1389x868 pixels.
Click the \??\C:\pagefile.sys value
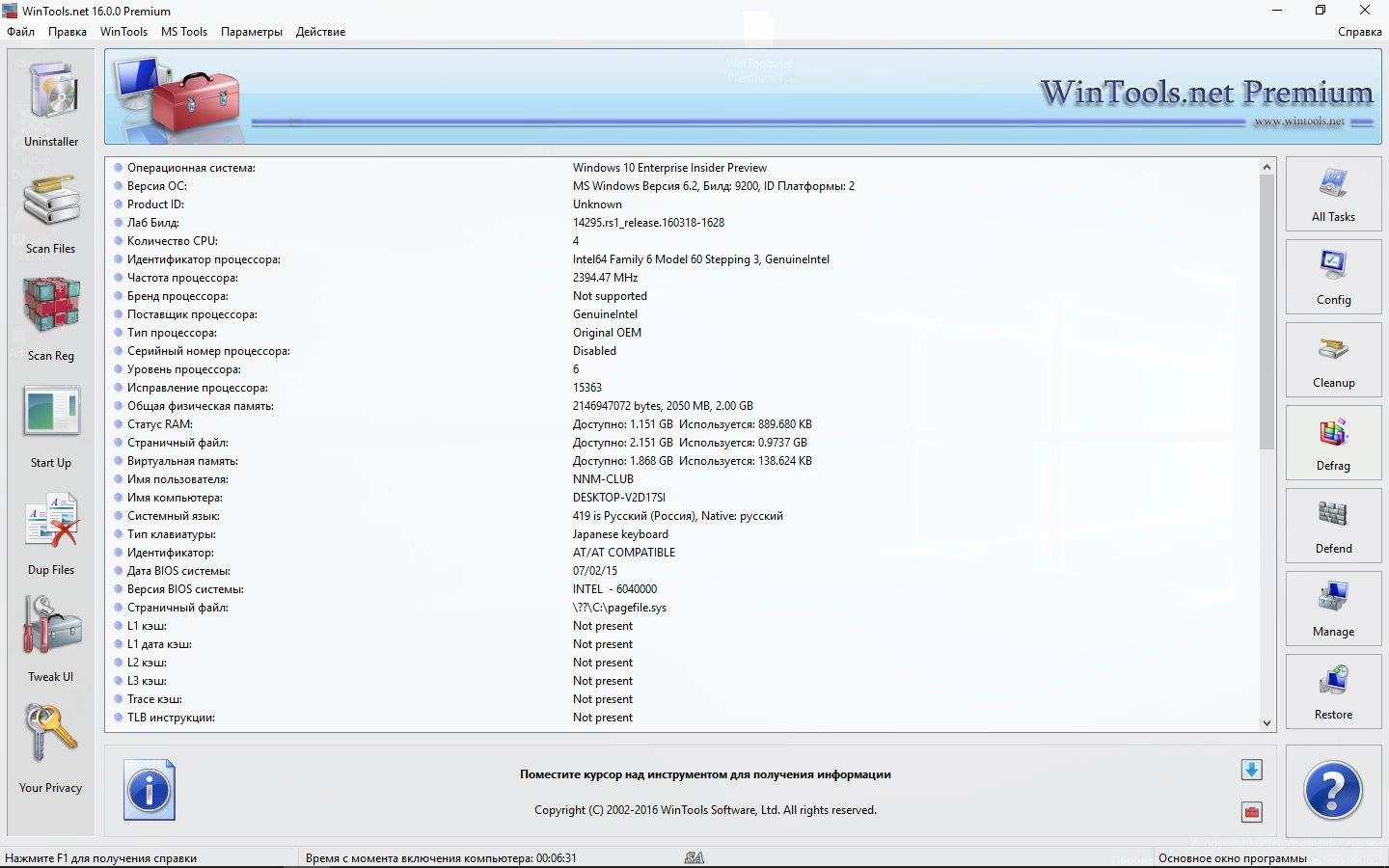click(619, 608)
